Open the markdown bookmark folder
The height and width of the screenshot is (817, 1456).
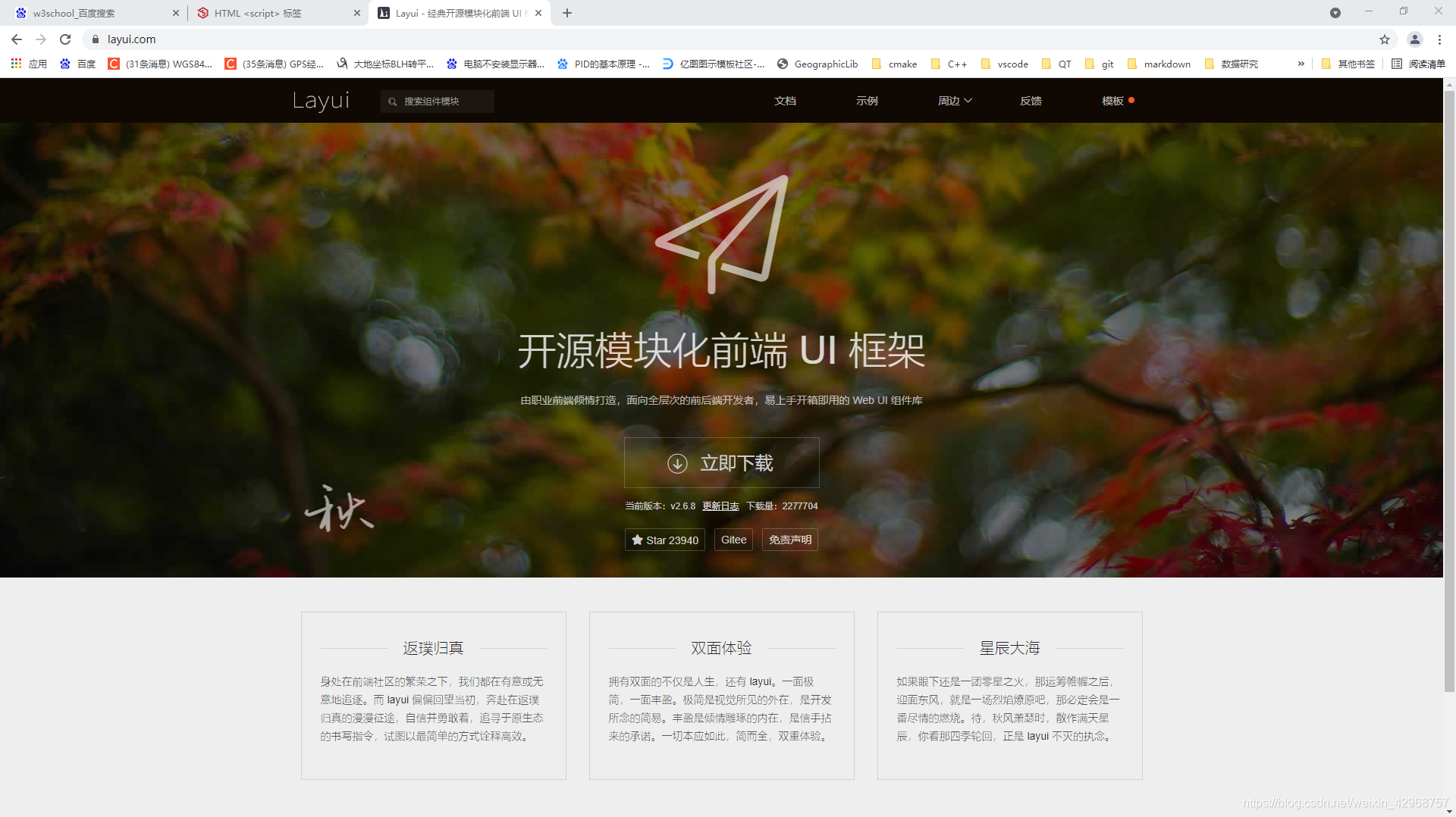[x=1159, y=64]
